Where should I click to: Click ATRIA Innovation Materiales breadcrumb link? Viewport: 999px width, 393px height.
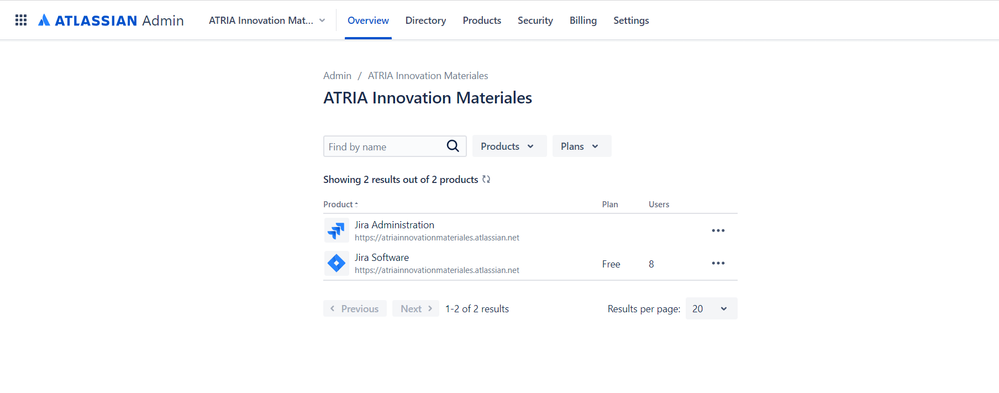[x=428, y=75]
